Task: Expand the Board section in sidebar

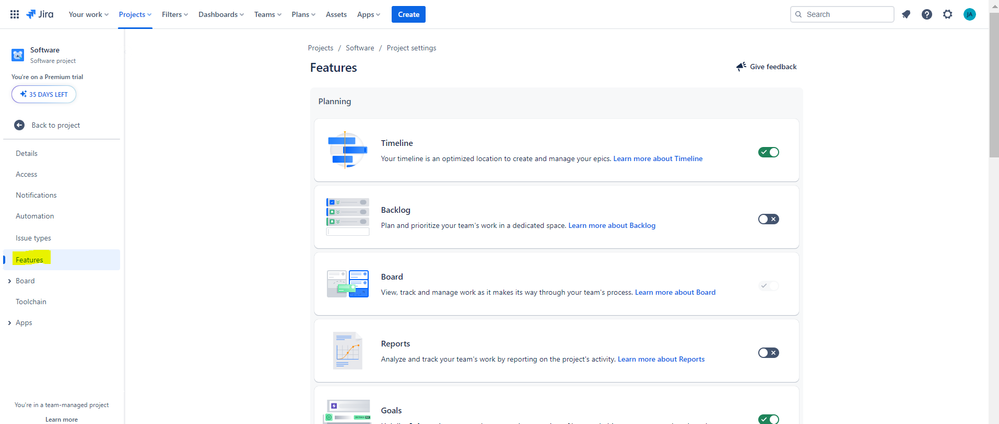Action: pos(10,281)
